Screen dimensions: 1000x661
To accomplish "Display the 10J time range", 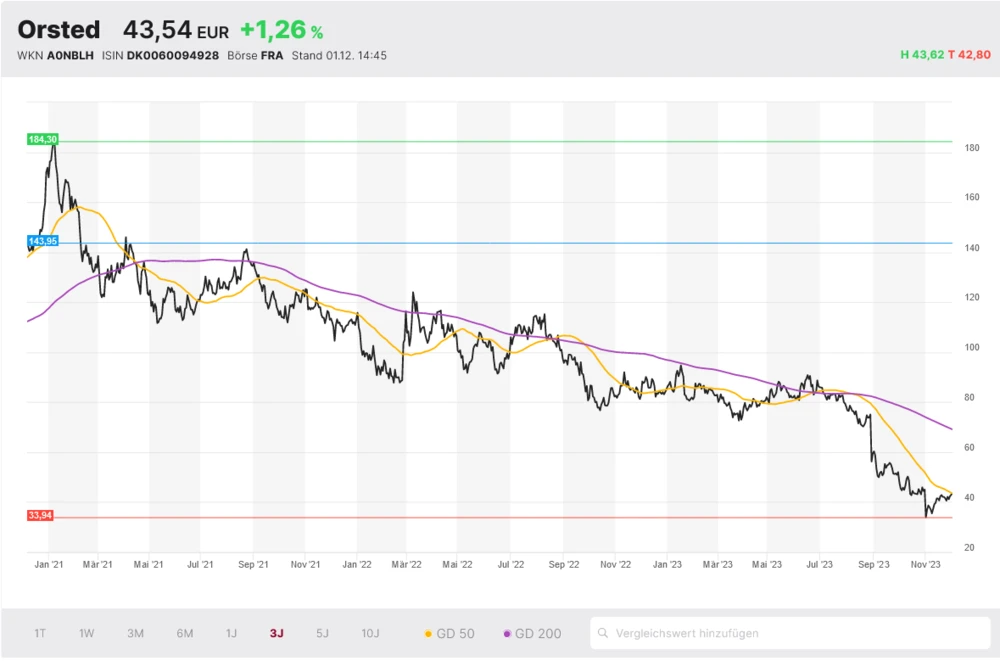I will [x=370, y=633].
